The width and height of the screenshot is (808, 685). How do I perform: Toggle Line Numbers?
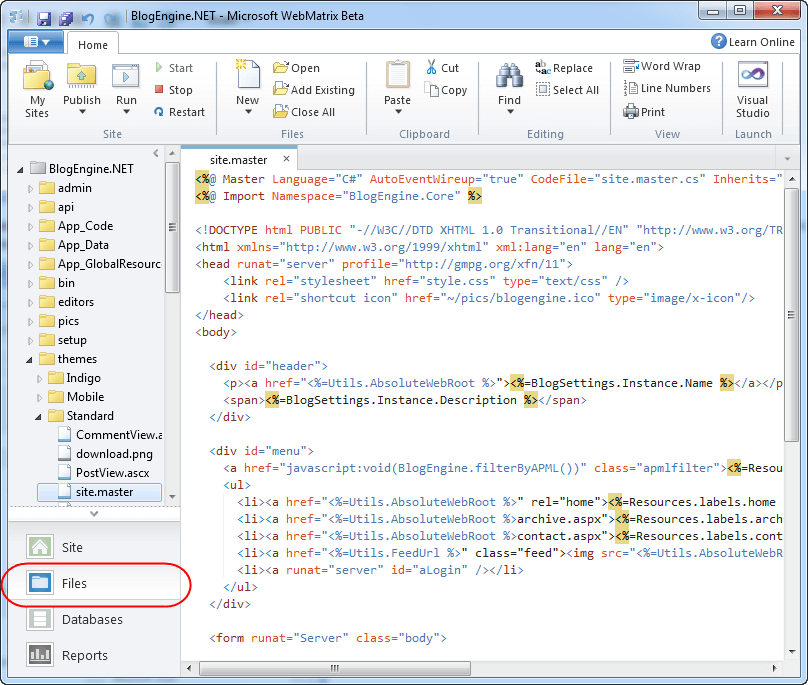click(667, 88)
